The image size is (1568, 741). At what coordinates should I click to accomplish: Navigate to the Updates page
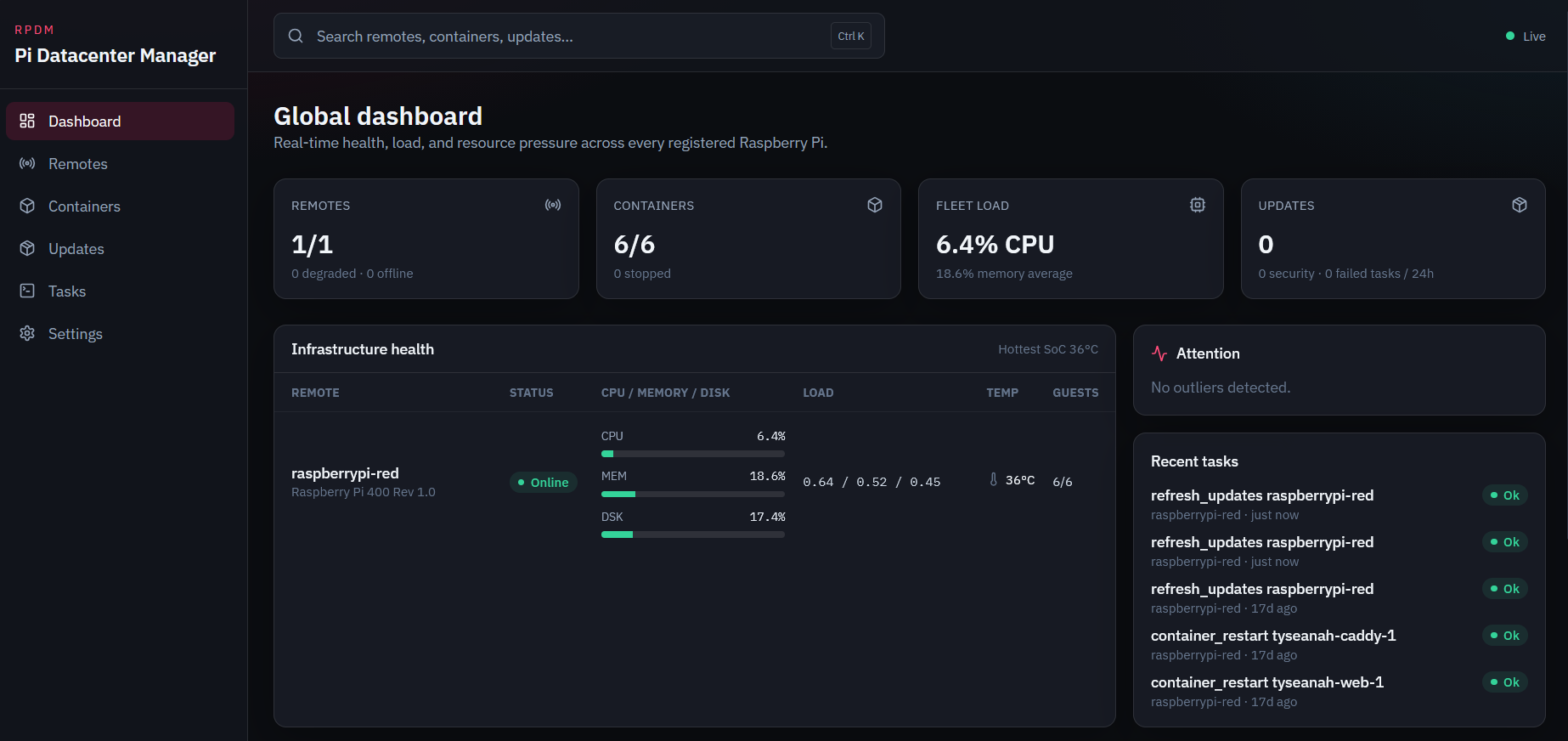click(x=120, y=248)
